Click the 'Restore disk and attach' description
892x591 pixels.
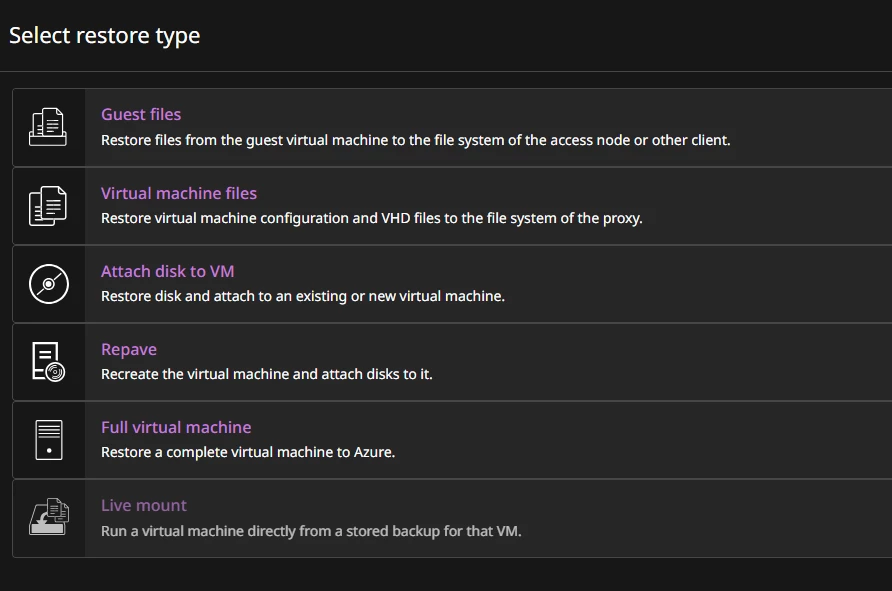pos(302,296)
